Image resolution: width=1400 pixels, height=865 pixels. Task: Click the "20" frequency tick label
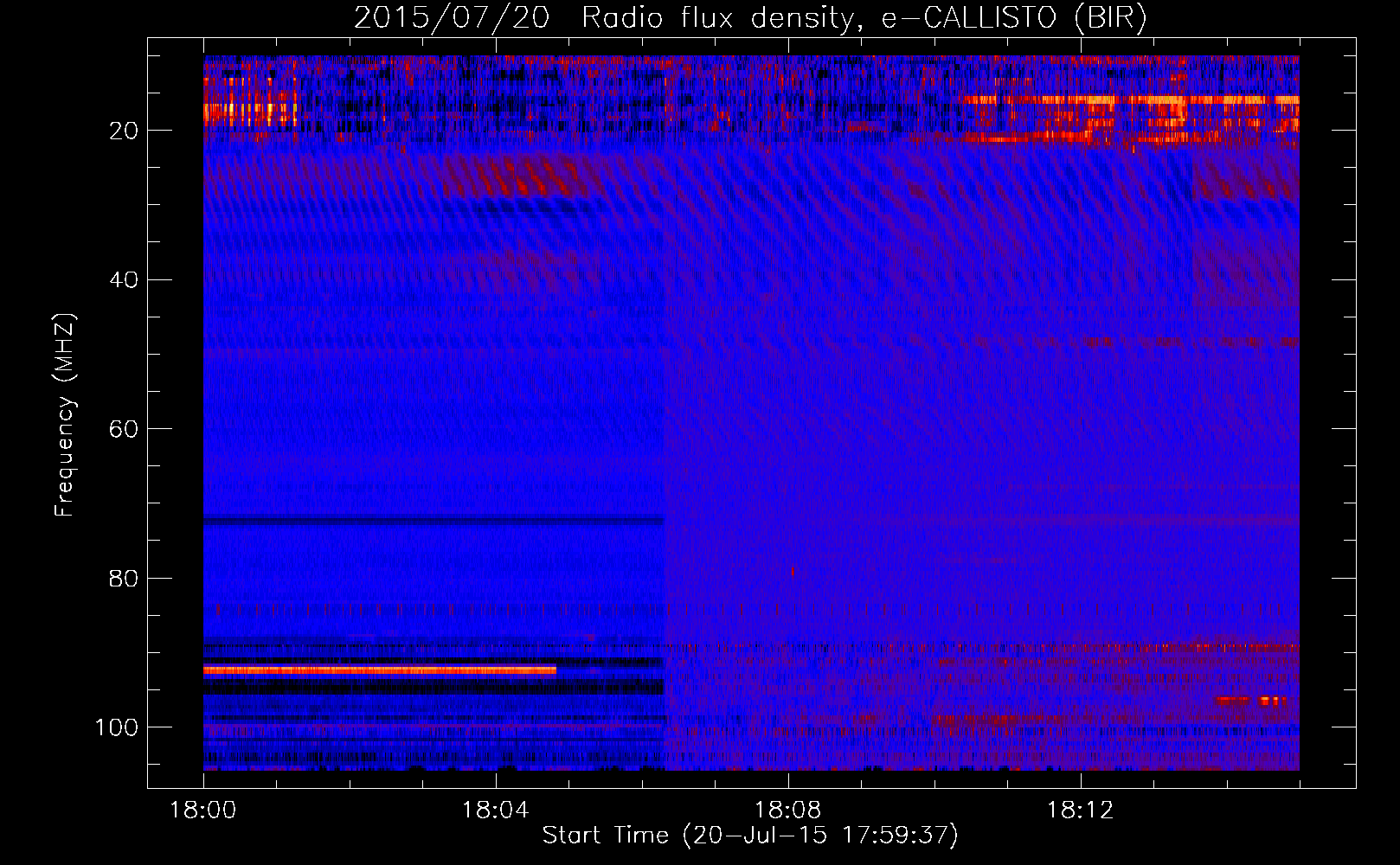click(124, 131)
